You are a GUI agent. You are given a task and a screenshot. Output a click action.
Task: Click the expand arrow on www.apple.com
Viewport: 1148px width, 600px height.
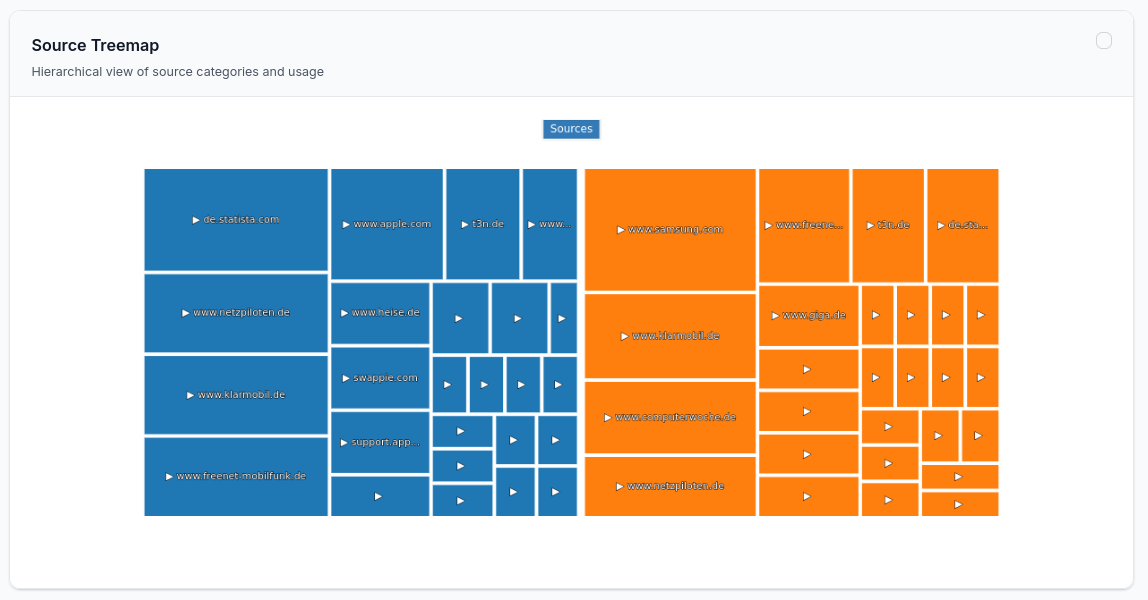click(345, 225)
